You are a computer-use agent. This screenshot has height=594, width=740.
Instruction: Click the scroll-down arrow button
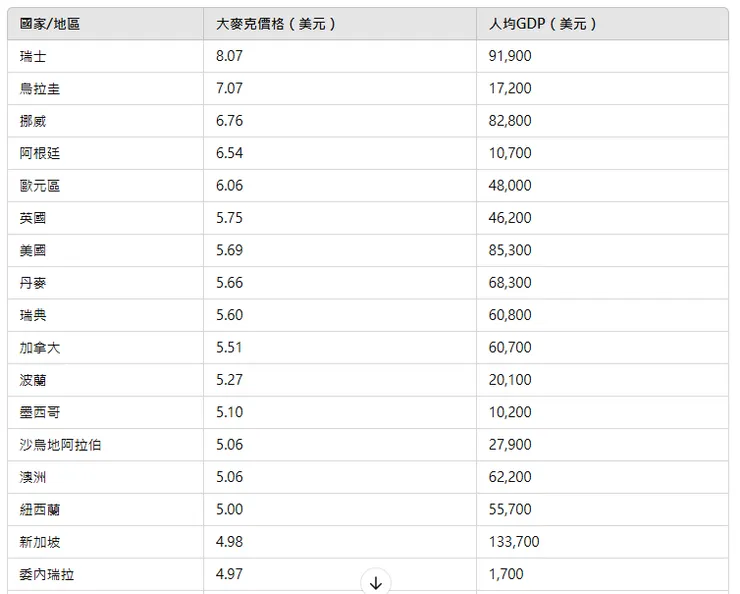click(x=375, y=582)
